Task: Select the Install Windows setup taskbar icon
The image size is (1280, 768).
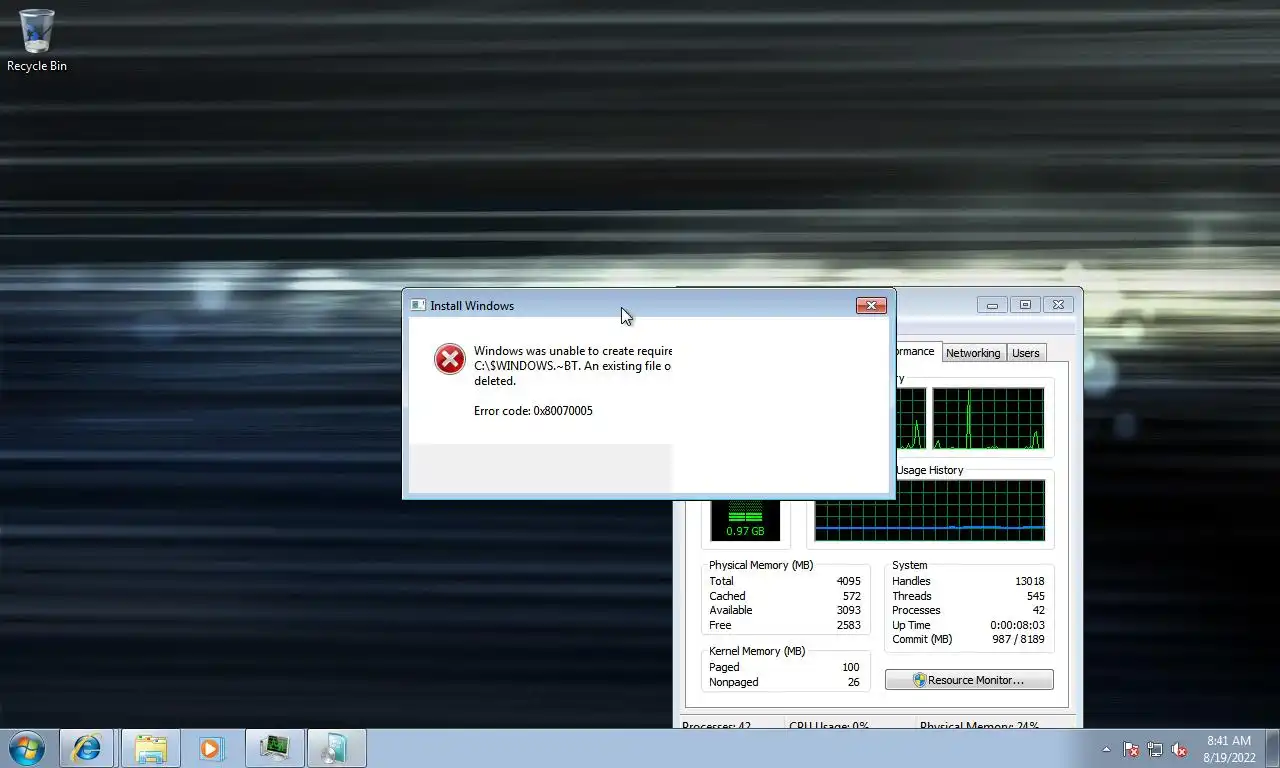Action: pos(336,748)
